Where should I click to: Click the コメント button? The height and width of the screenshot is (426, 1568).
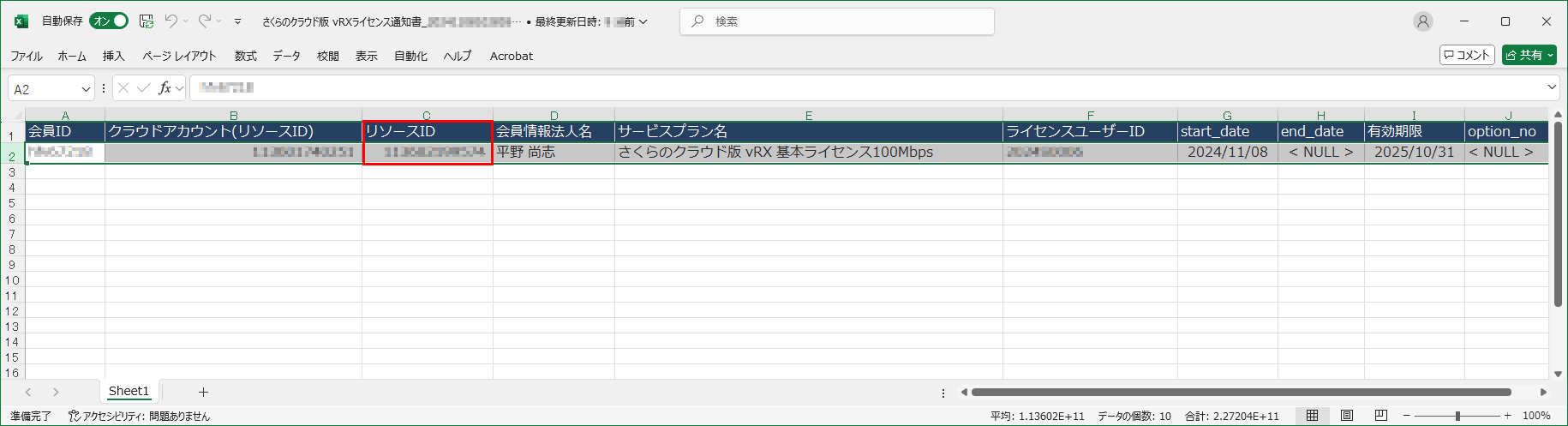pyautogui.click(x=1467, y=55)
